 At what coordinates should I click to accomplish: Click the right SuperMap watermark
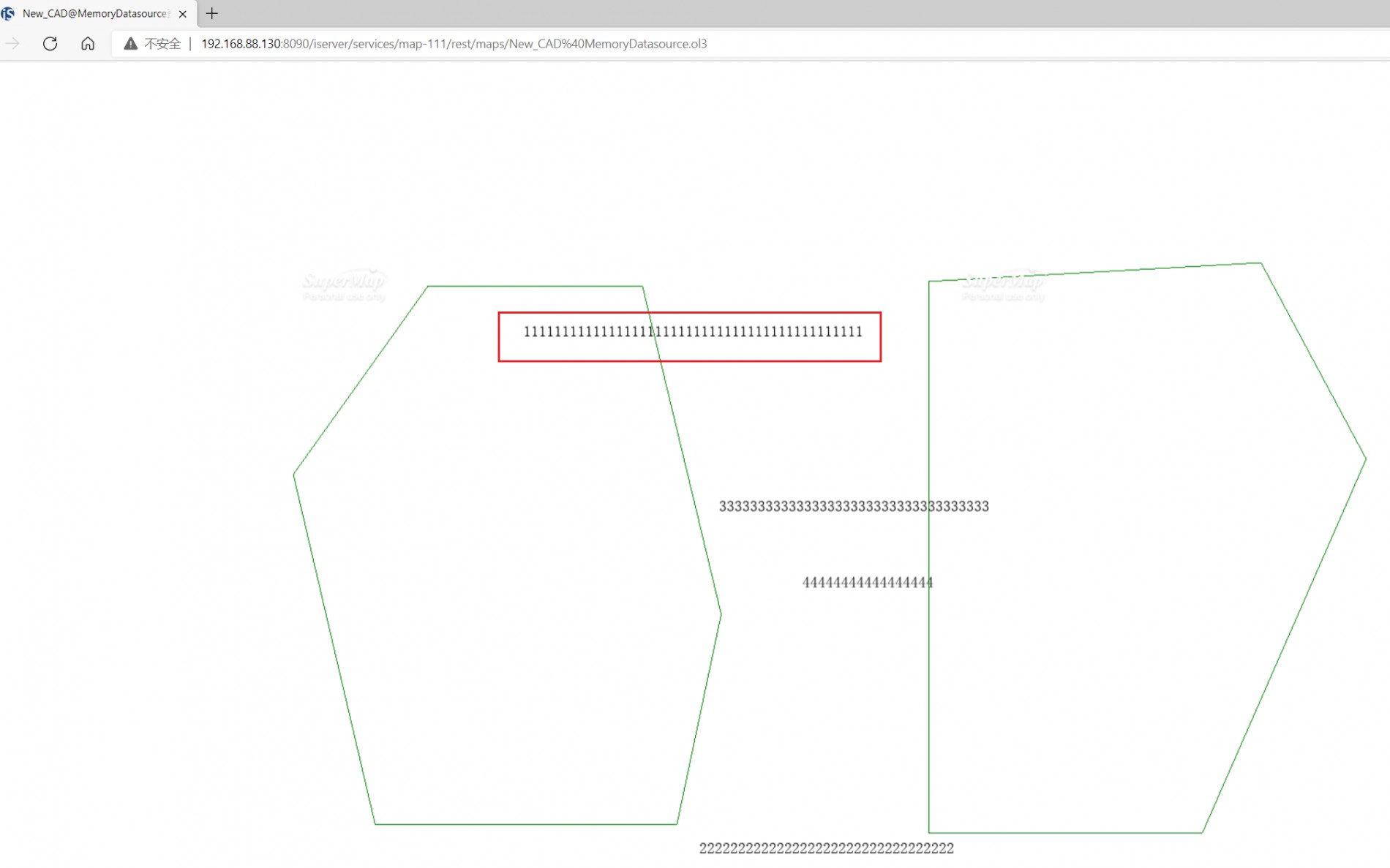tap(1003, 285)
